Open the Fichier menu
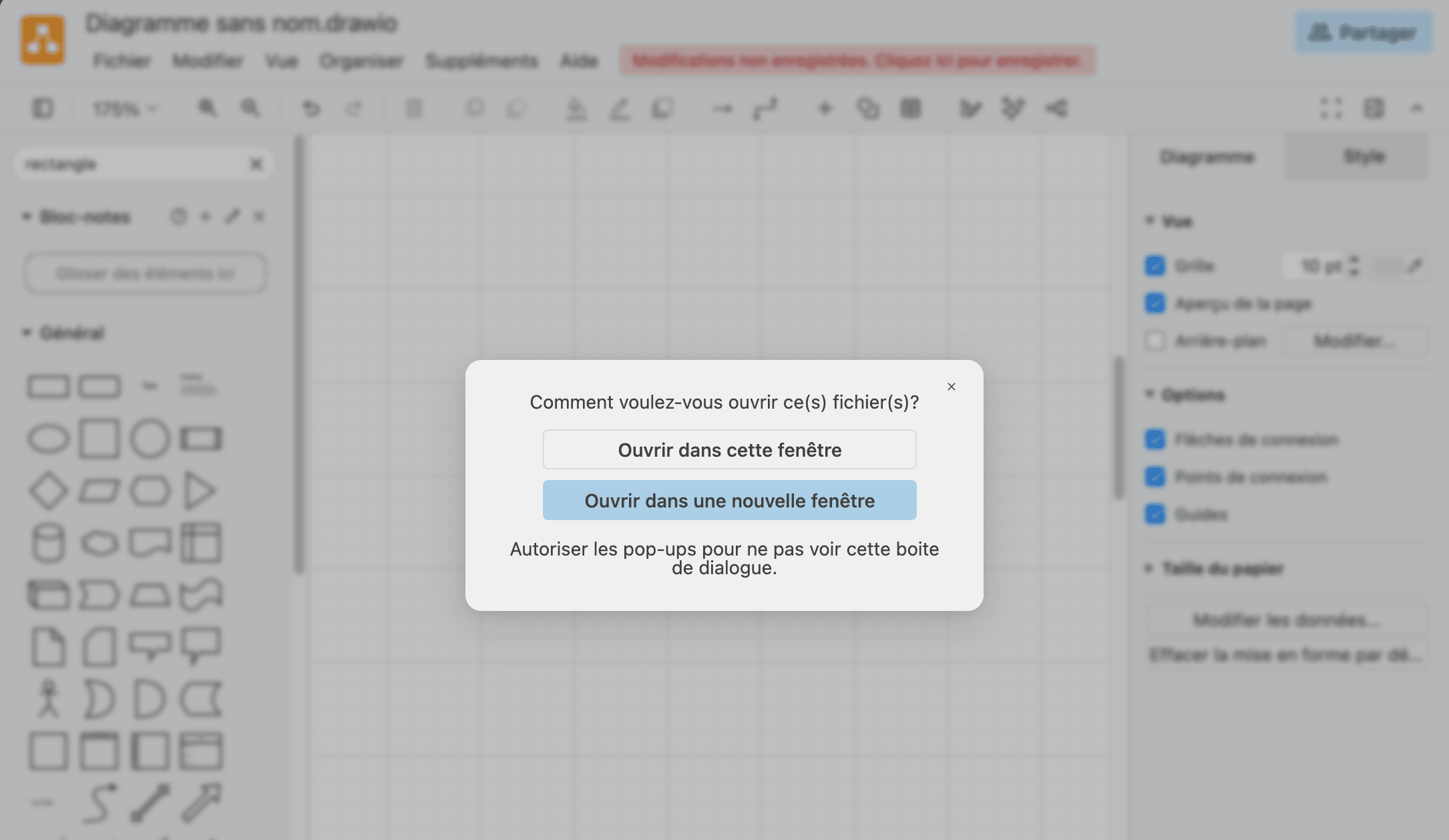1449x840 pixels. [x=122, y=61]
